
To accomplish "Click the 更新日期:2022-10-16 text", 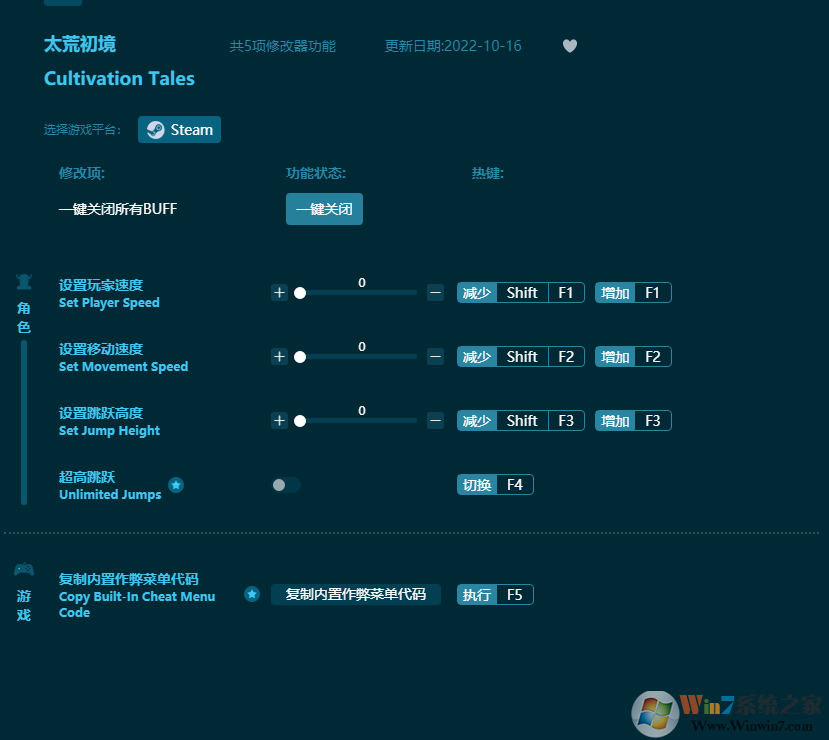I will [453, 46].
